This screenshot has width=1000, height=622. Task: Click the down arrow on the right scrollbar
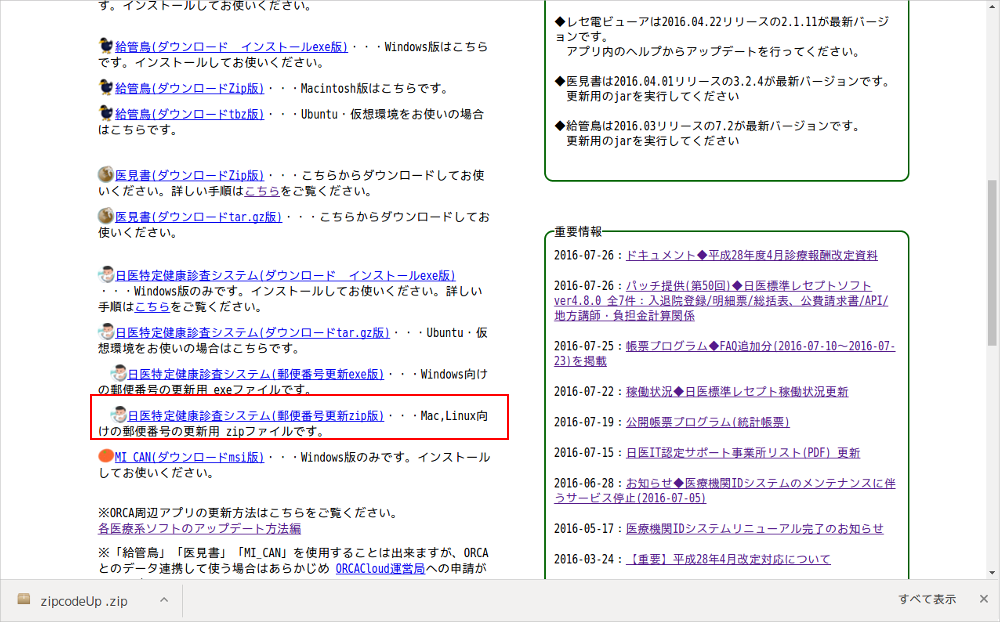[x=993, y=572]
